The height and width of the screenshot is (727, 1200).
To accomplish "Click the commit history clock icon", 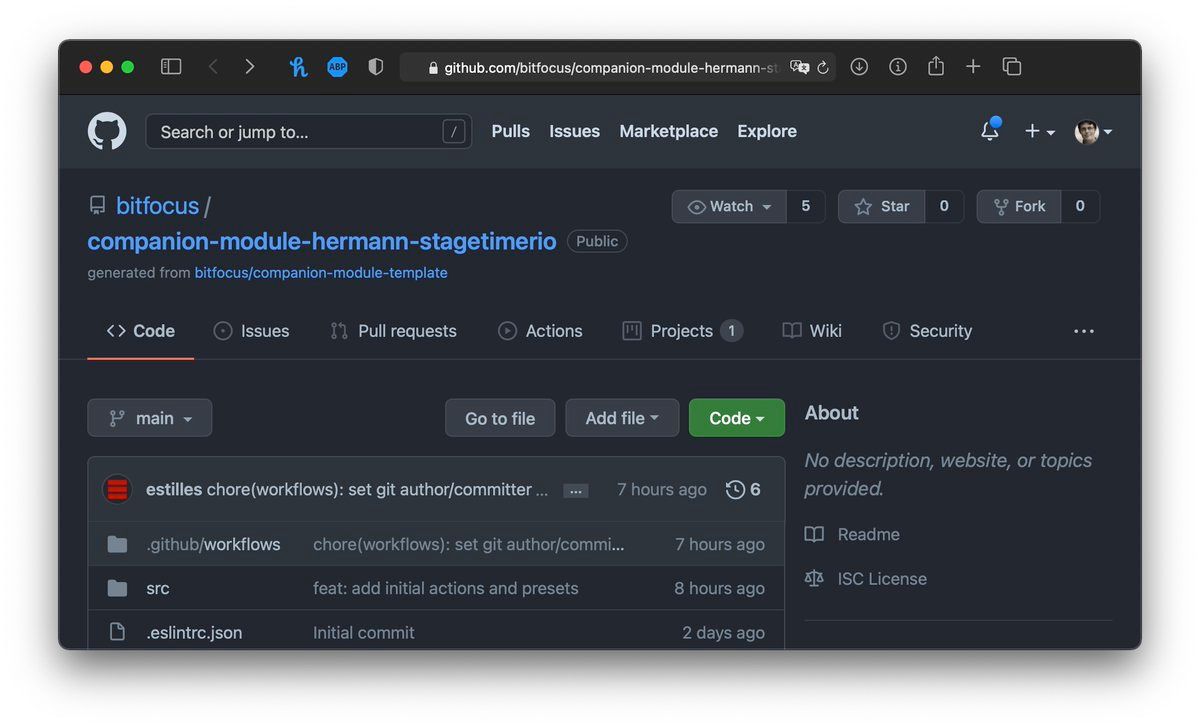I will tap(735, 489).
